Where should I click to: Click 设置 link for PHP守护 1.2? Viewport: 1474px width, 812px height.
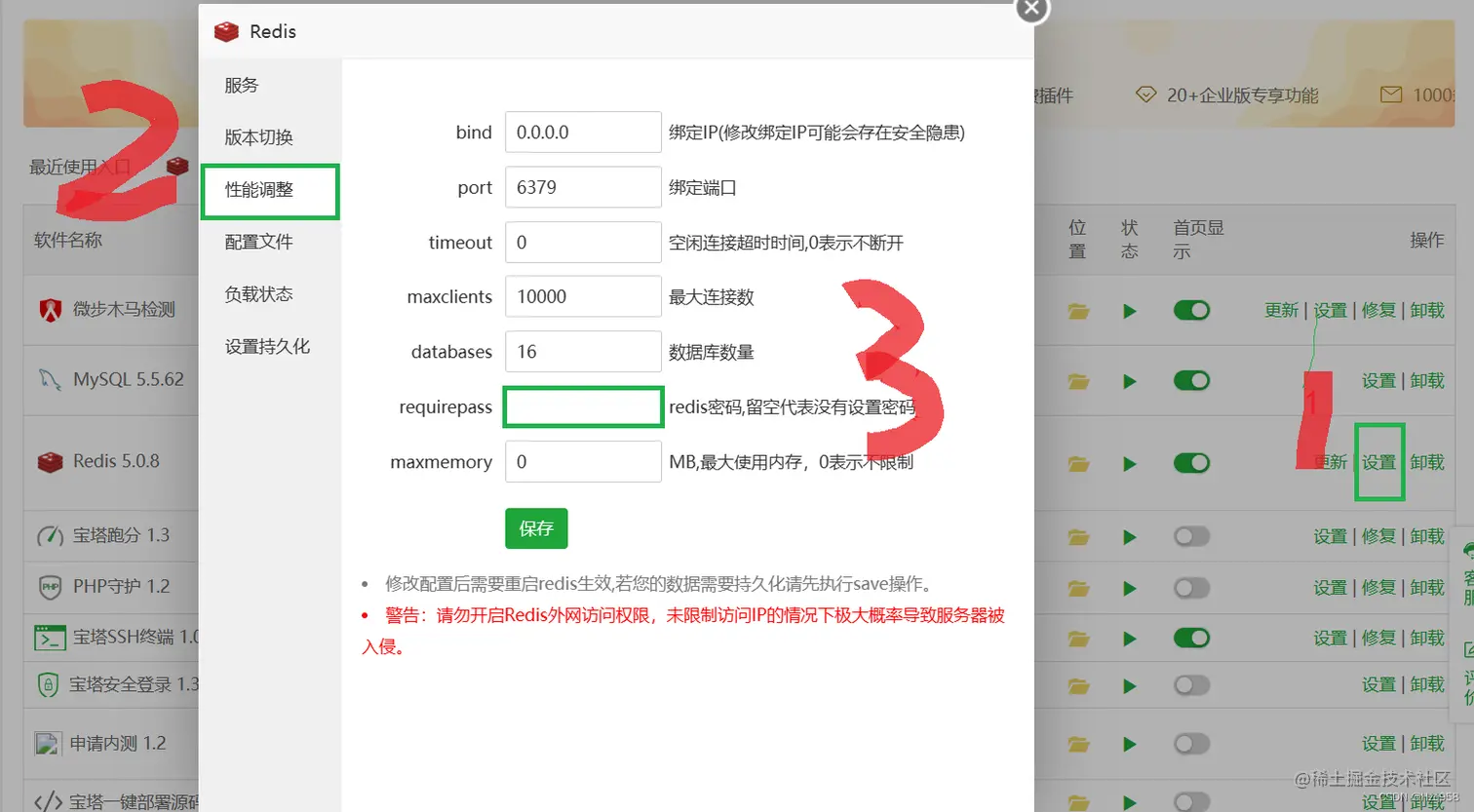point(1330,588)
